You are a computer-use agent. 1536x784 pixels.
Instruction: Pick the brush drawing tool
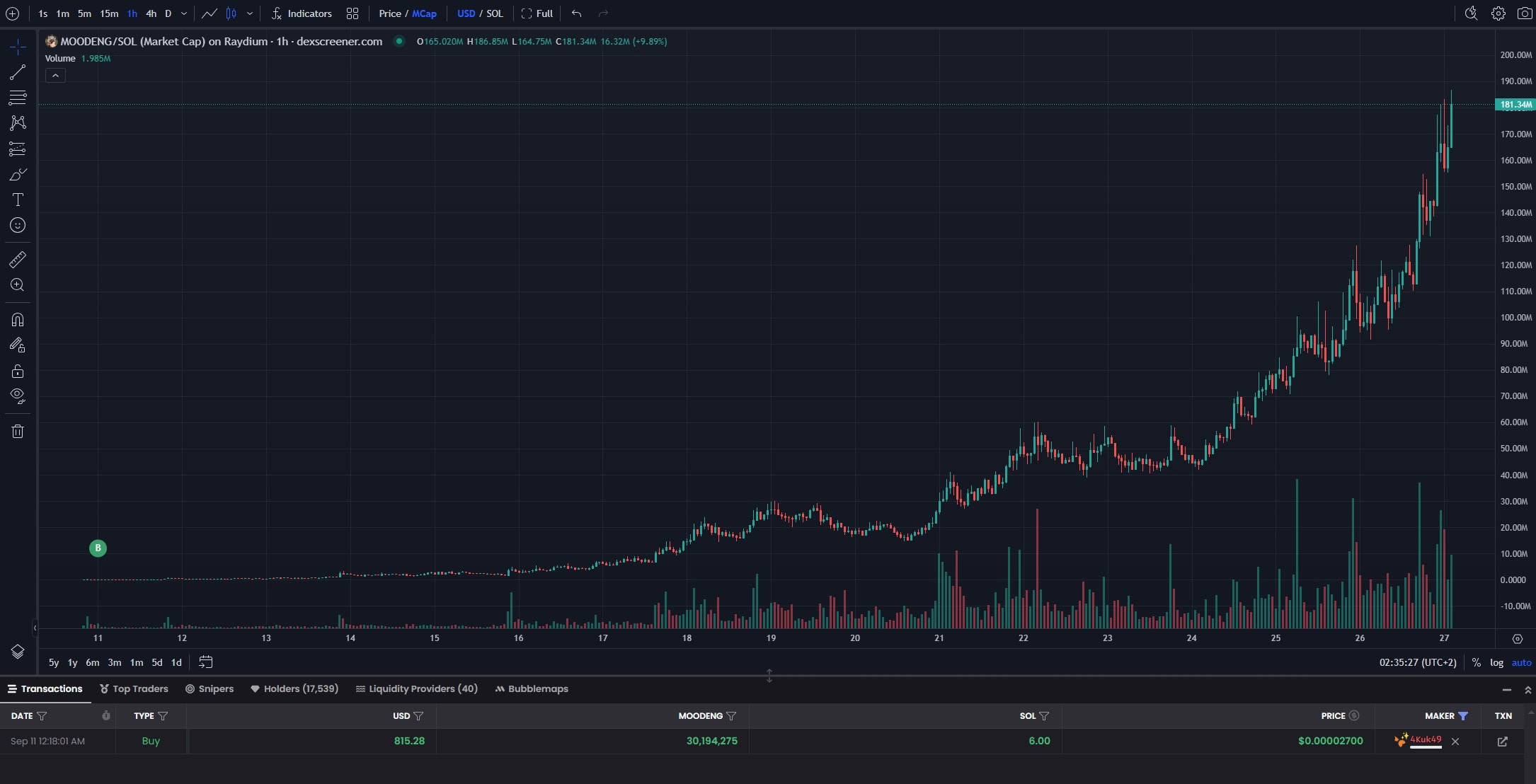[x=18, y=174]
